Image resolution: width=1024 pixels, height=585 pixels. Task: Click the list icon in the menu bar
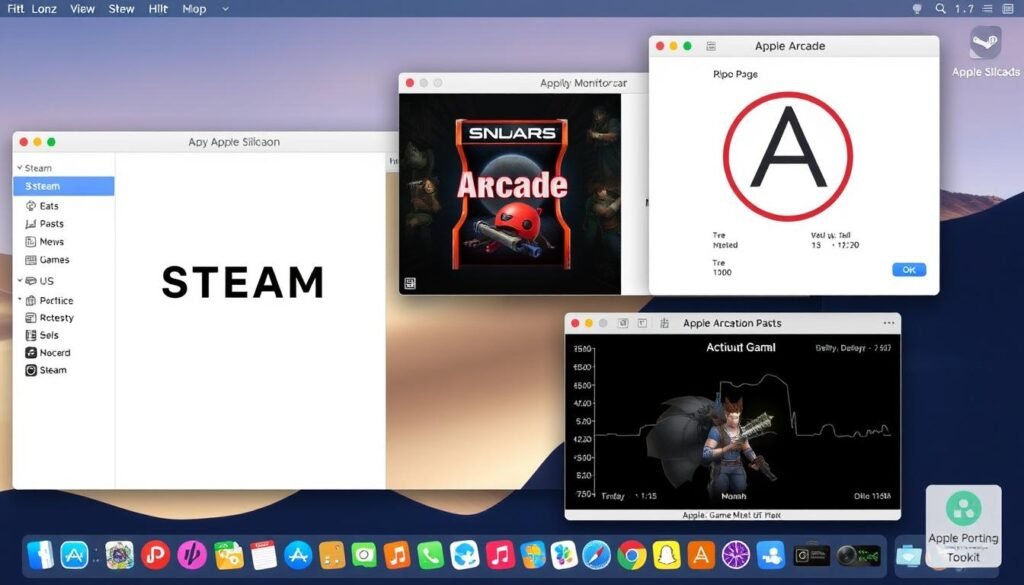pyautogui.click(x=987, y=8)
